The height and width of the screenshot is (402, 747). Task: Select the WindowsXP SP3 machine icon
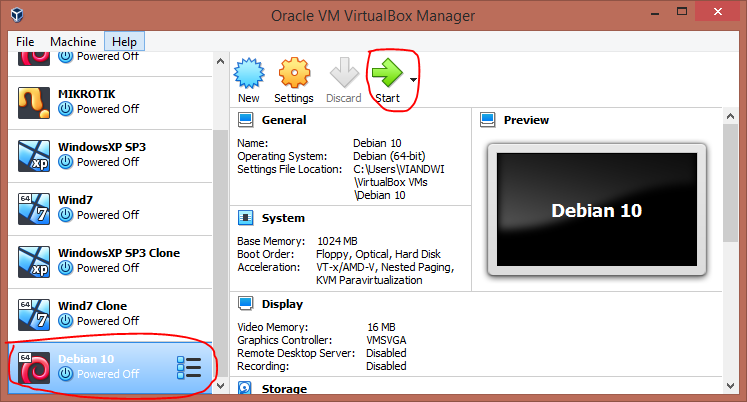pyautogui.click(x=34, y=155)
